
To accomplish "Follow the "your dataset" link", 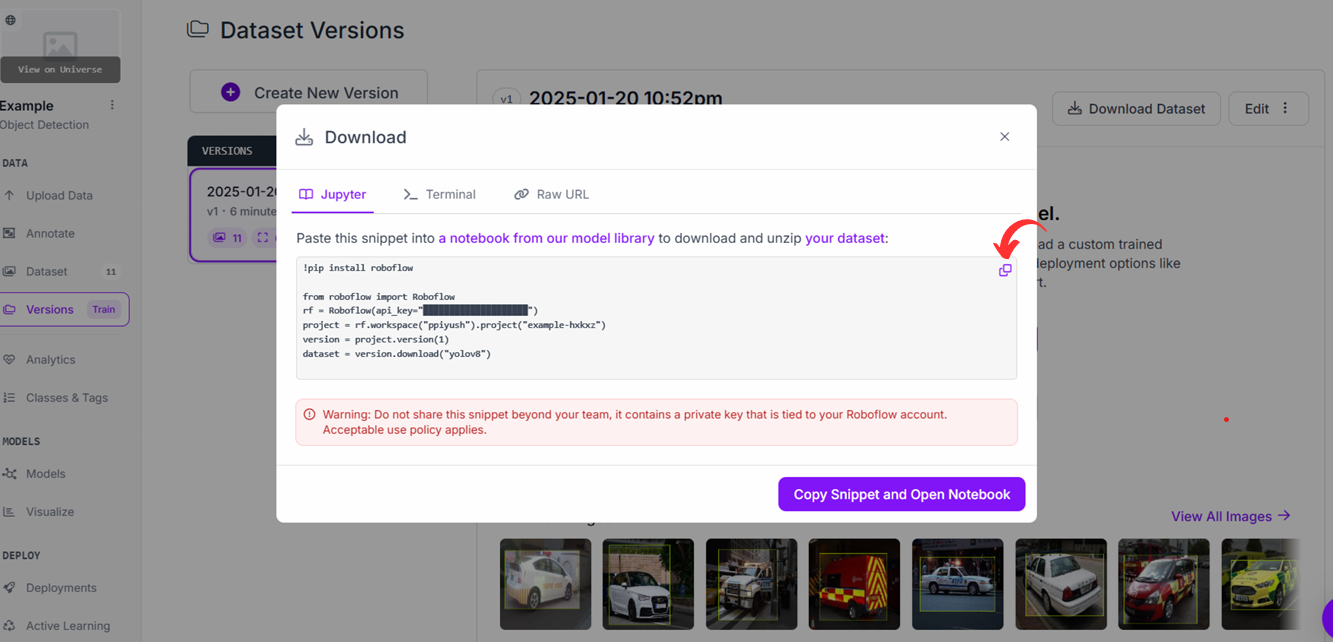I will (845, 238).
